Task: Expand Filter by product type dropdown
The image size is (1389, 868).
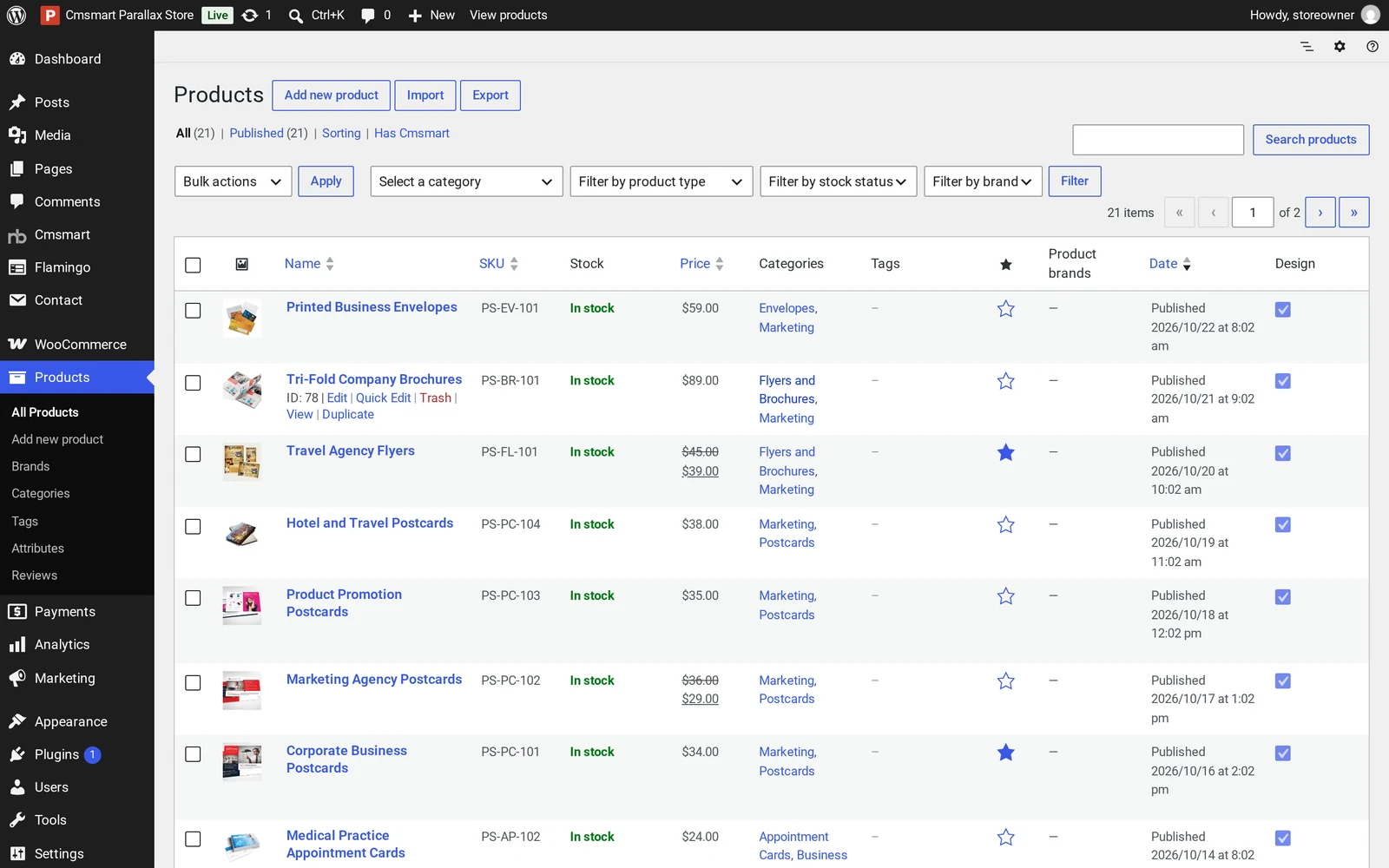Action: point(661,181)
